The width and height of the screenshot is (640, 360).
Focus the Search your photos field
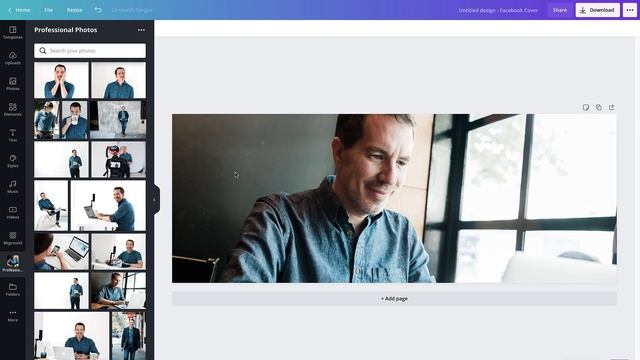(x=90, y=51)
